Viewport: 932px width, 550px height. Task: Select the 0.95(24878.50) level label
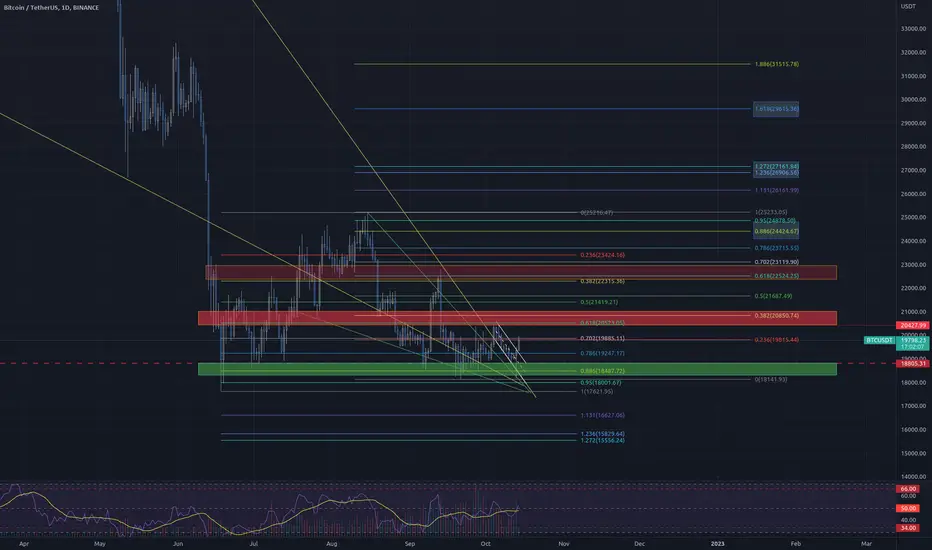(774, 221)
